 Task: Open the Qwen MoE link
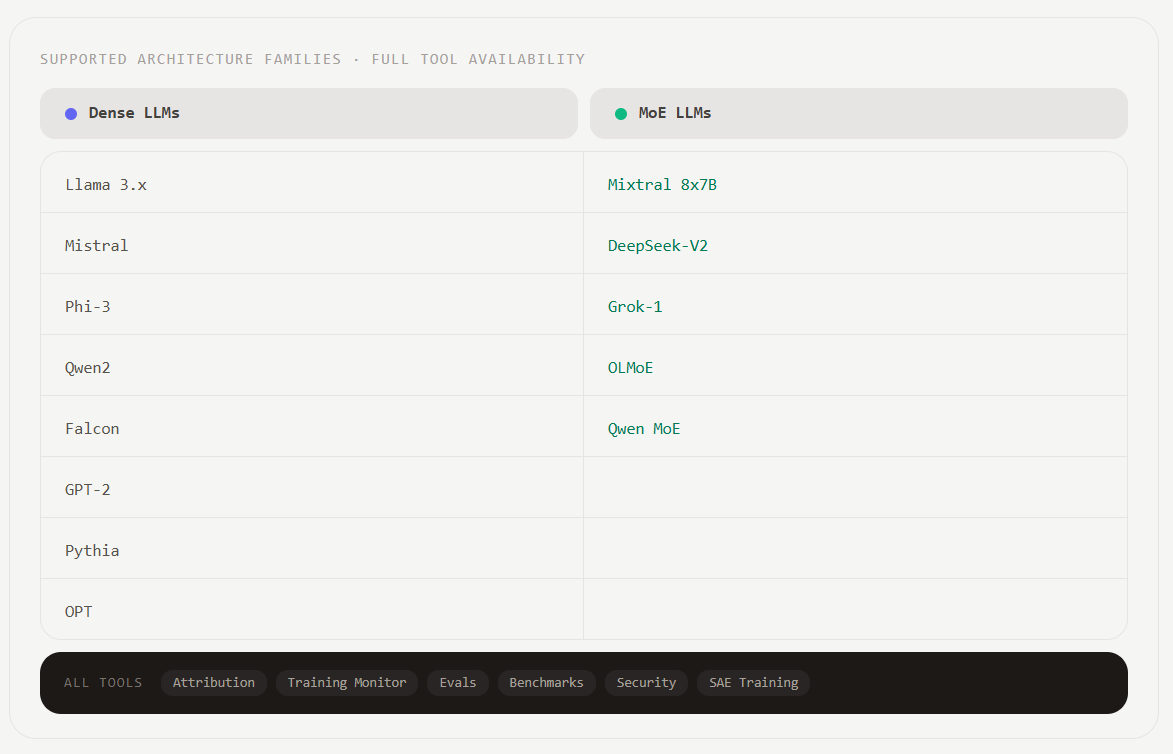click(x=643, y=429)
